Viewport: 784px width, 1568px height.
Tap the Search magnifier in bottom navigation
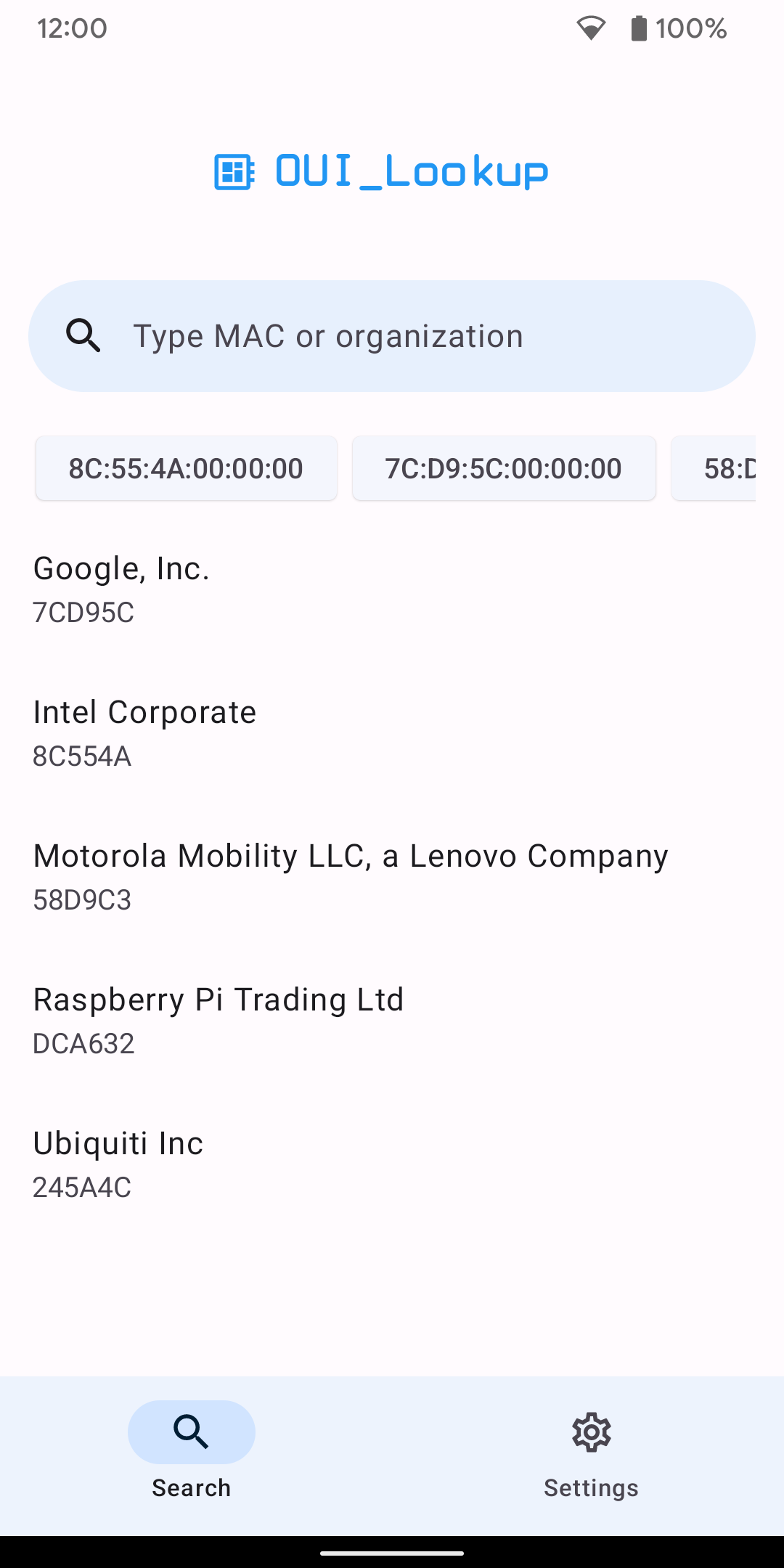192,1432
